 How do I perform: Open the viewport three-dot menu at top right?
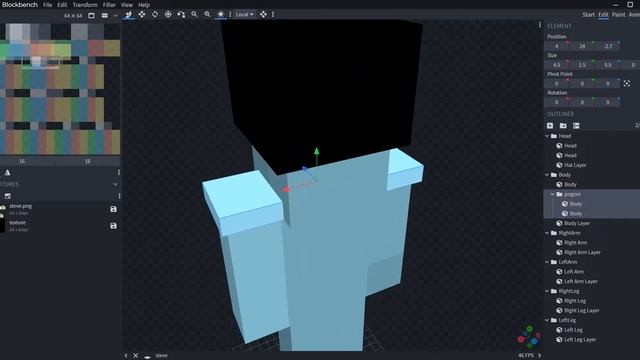[x=540, y=25]
